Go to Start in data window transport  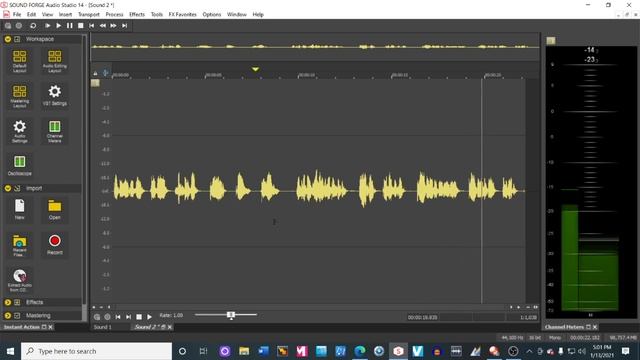point(118,317)
